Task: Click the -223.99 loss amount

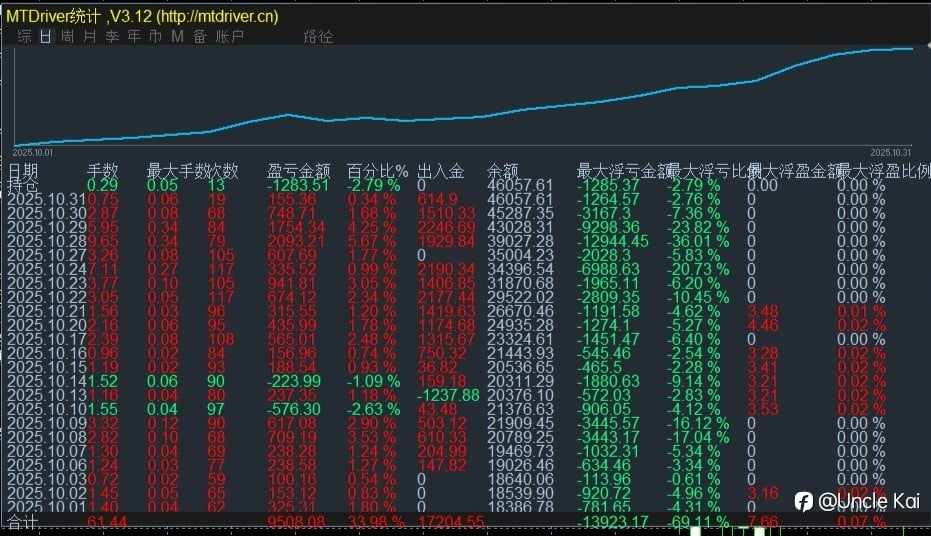Action: coord(294,381)
